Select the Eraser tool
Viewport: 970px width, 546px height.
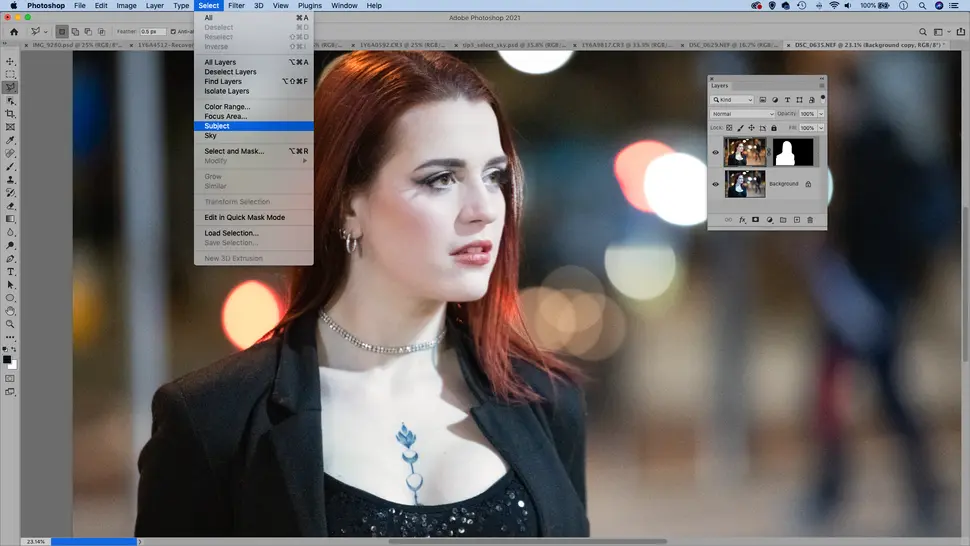(11, 206)
